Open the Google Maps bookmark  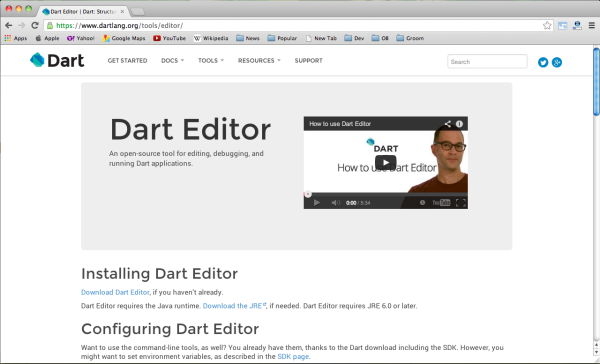[124, 38]
